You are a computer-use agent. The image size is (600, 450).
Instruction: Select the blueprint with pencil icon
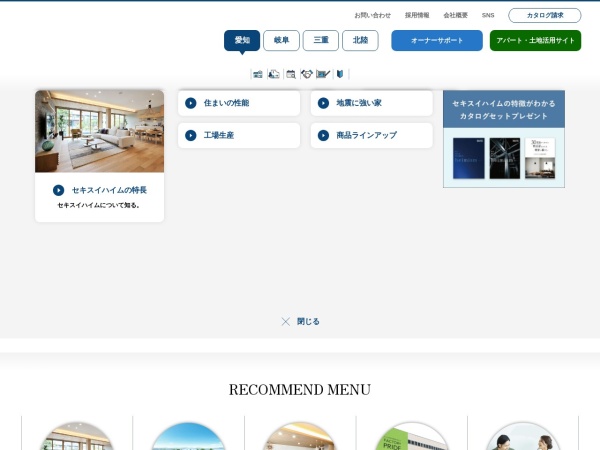[x=323, y=74]
